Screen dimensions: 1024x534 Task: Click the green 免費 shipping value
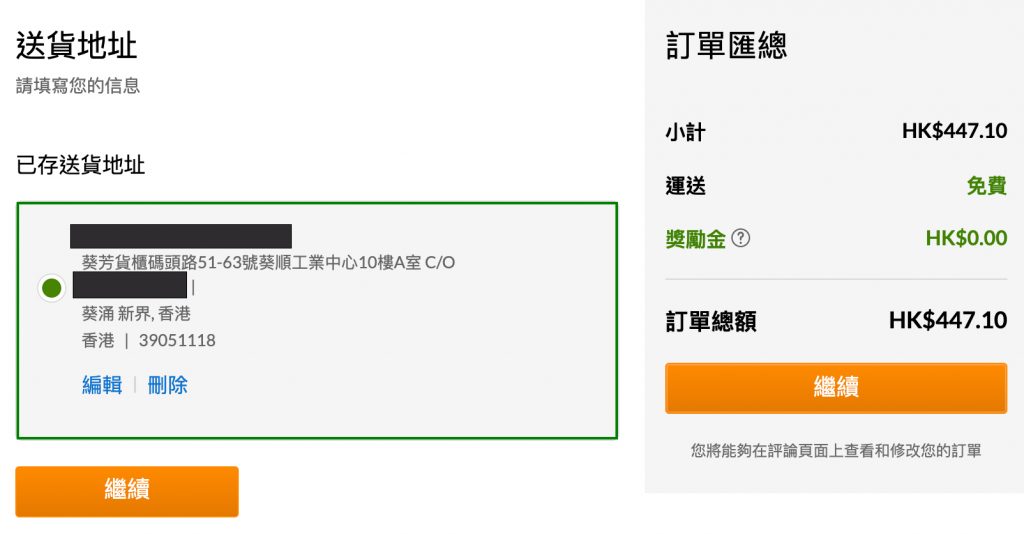pyautogui.click(x=986, y=185)
